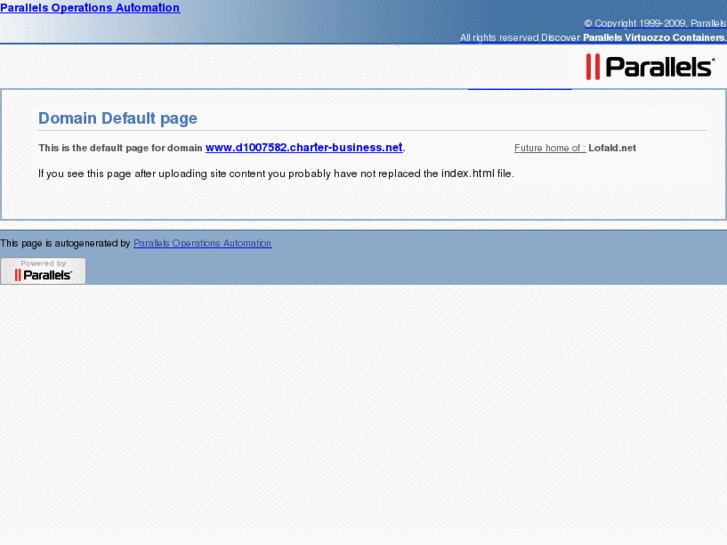Click the 'This page is autogenerated by' text
727x545 pixels.
(65, 243)
